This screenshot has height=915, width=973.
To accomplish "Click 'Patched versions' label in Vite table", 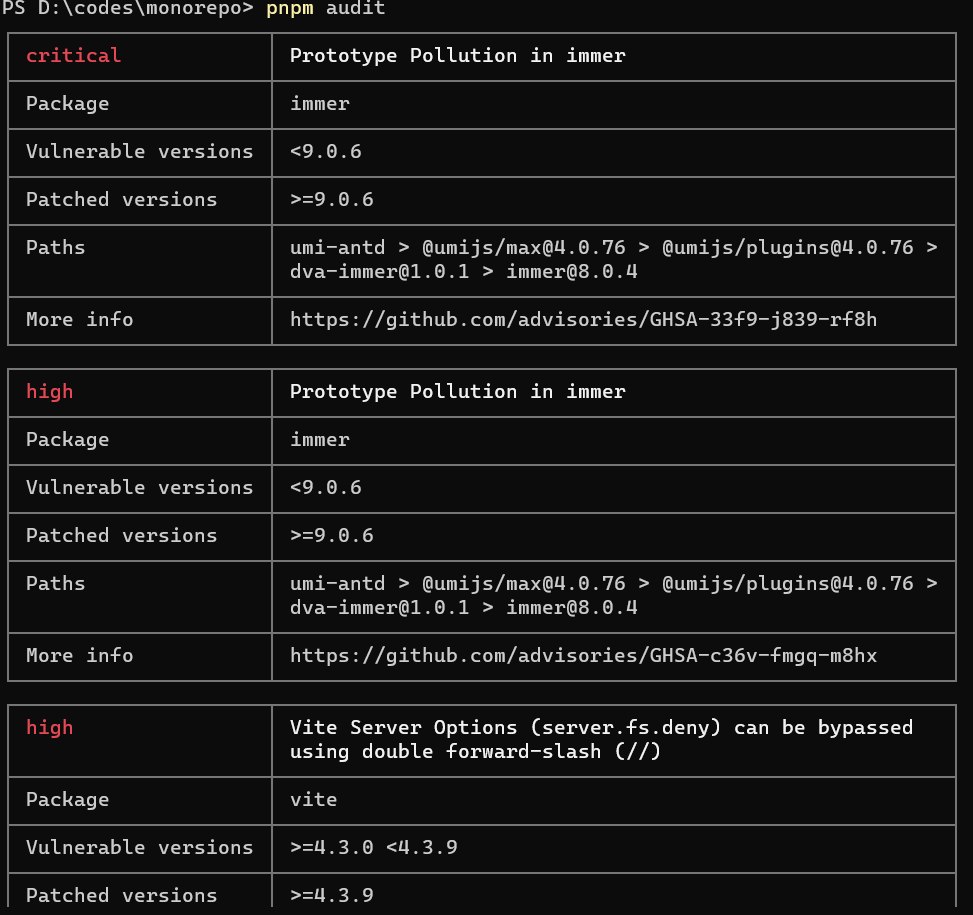I will point(122,896).
